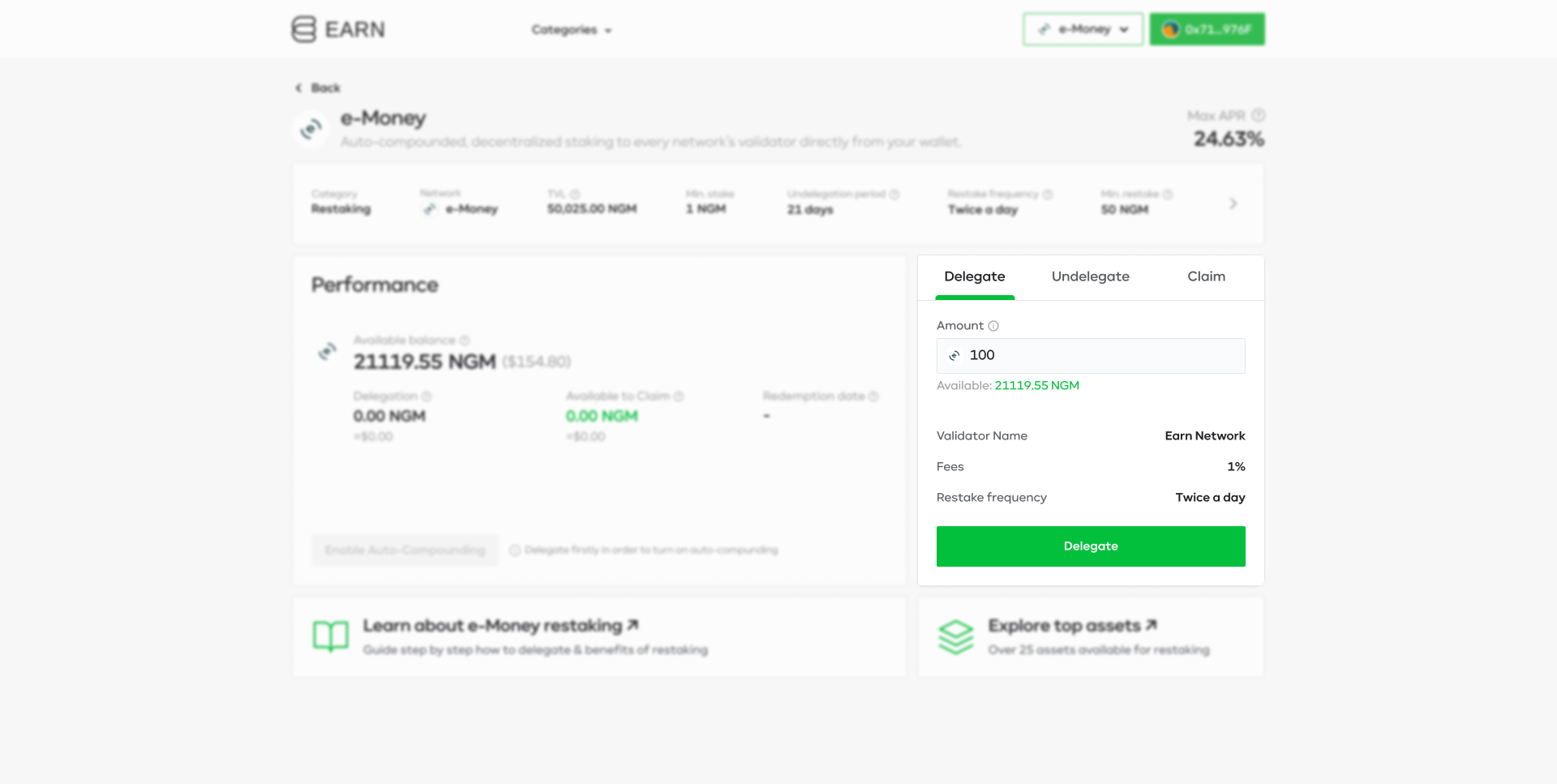The image size is (1557, 784).
Task: Click the green Delegate submit button
Action: pyautogui.click(x=1091, y=546)
